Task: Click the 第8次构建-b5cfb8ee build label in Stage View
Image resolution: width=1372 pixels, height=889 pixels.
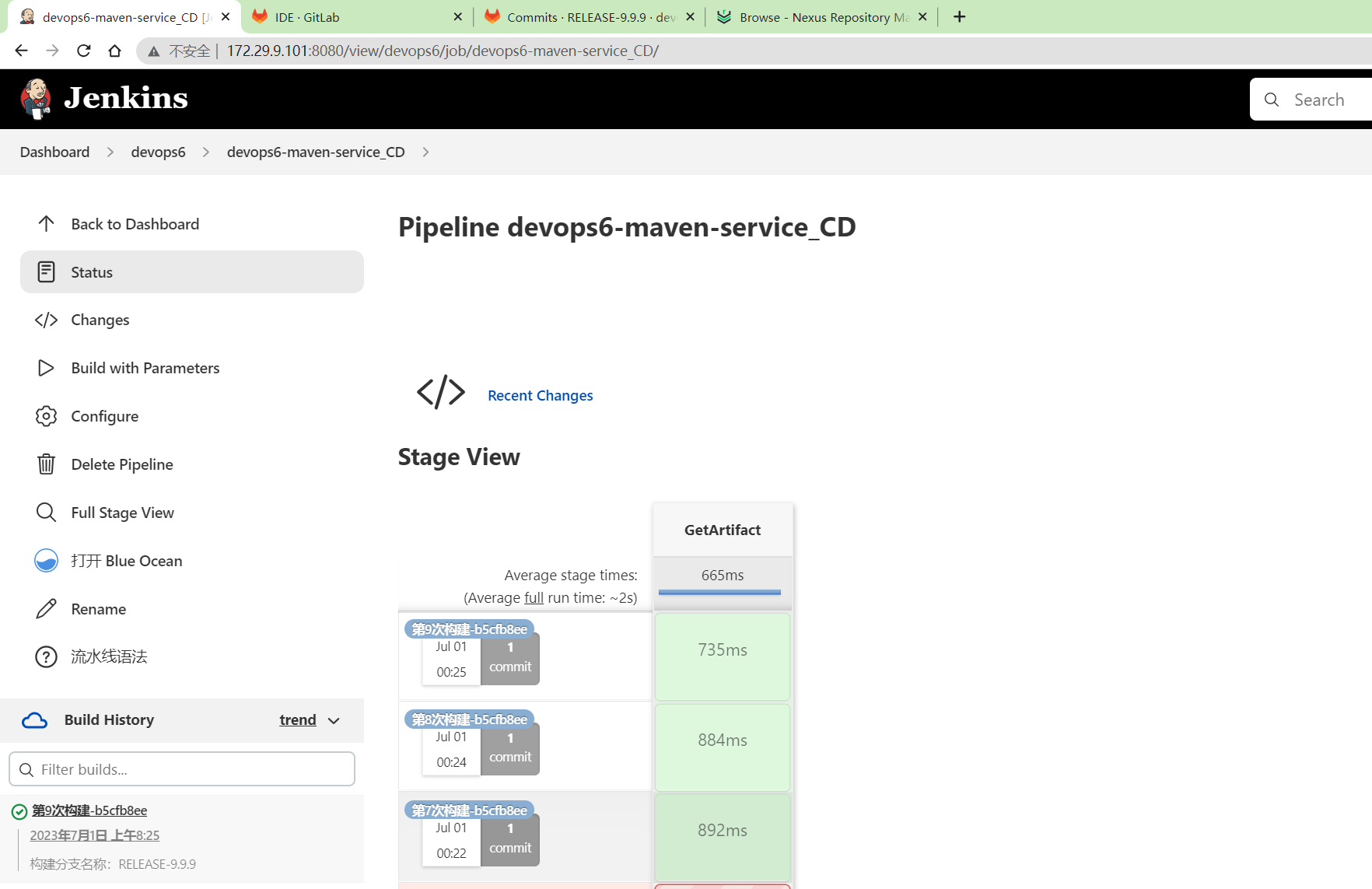Action: pyautogui.click(x=469, y=719)
